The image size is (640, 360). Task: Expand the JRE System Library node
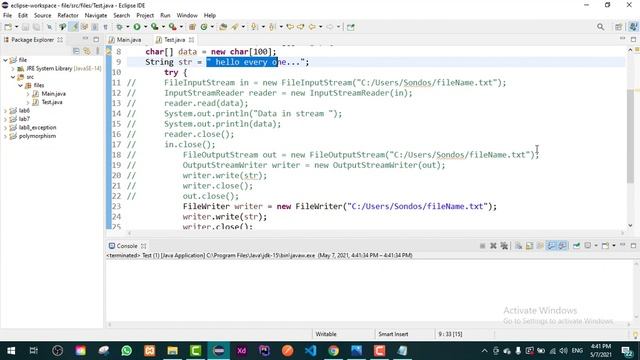13,69
